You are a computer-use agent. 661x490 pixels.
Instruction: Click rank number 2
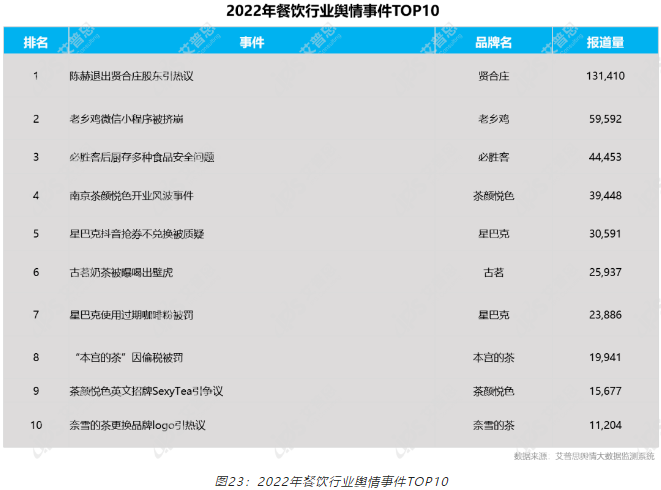click(36, 119)
